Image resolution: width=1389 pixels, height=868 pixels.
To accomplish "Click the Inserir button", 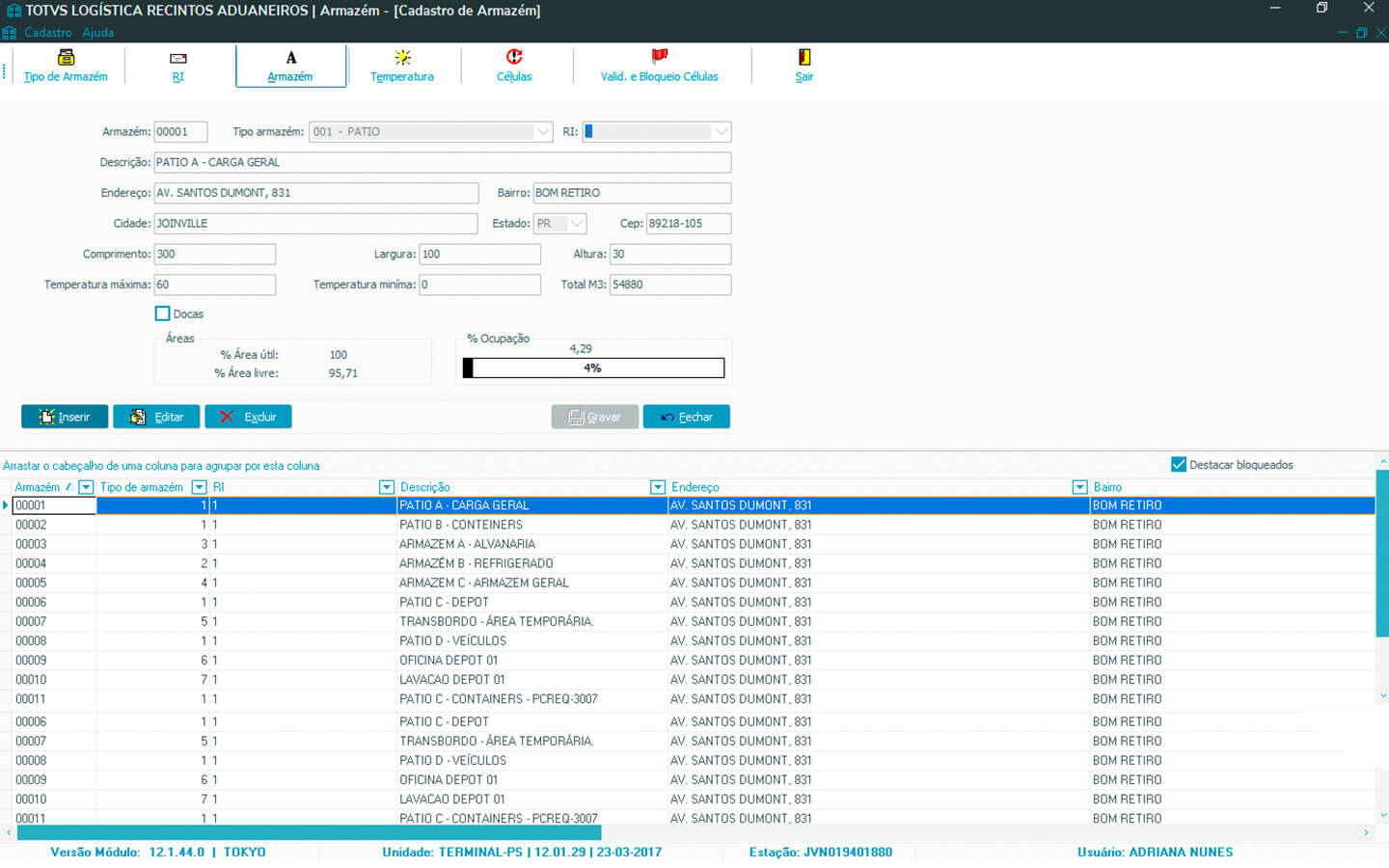I will [x=64, y=417].
